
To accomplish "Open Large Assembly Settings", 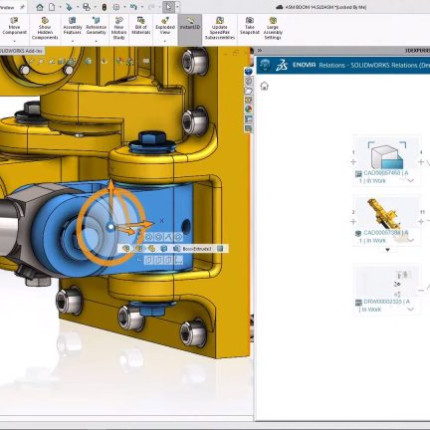I will tap(273, 28).
